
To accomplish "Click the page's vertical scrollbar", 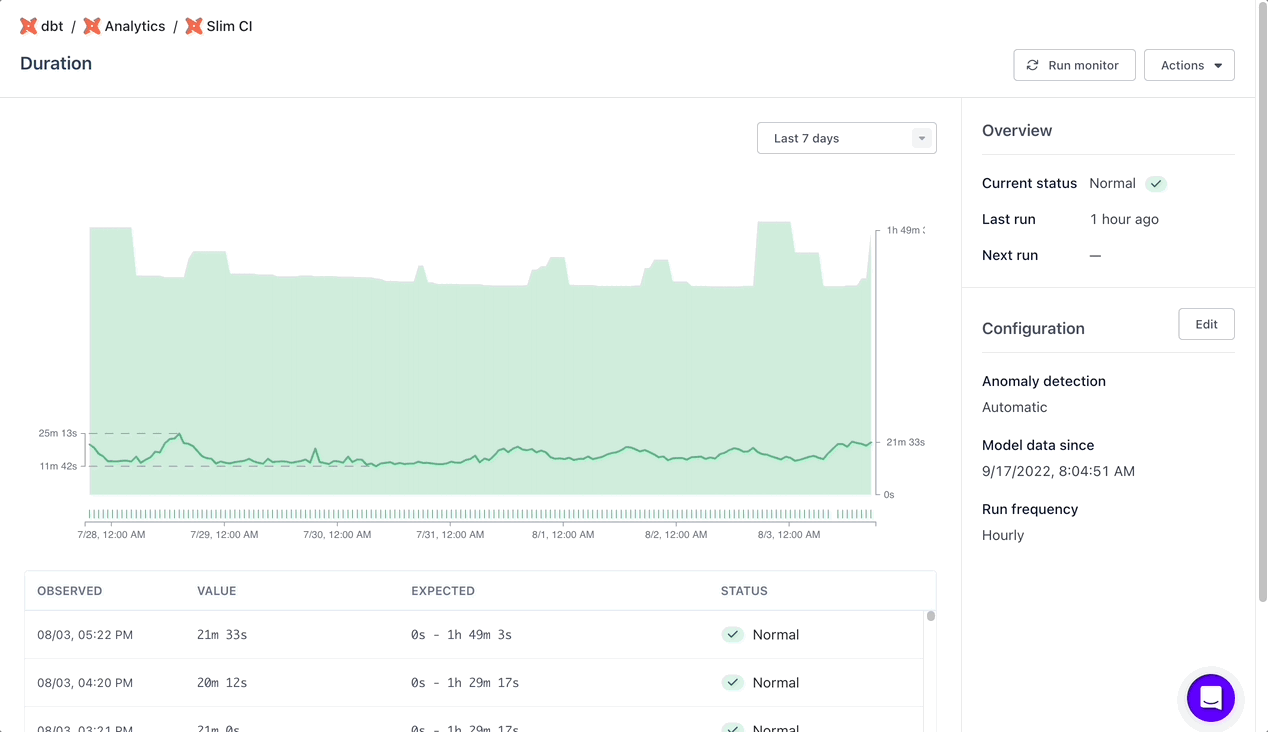I will point(1262,300).
